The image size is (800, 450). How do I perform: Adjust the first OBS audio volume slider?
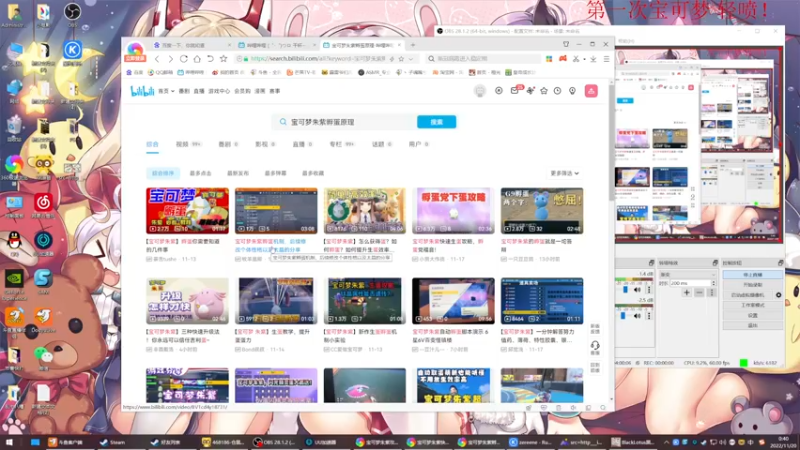tap(626, 290)
